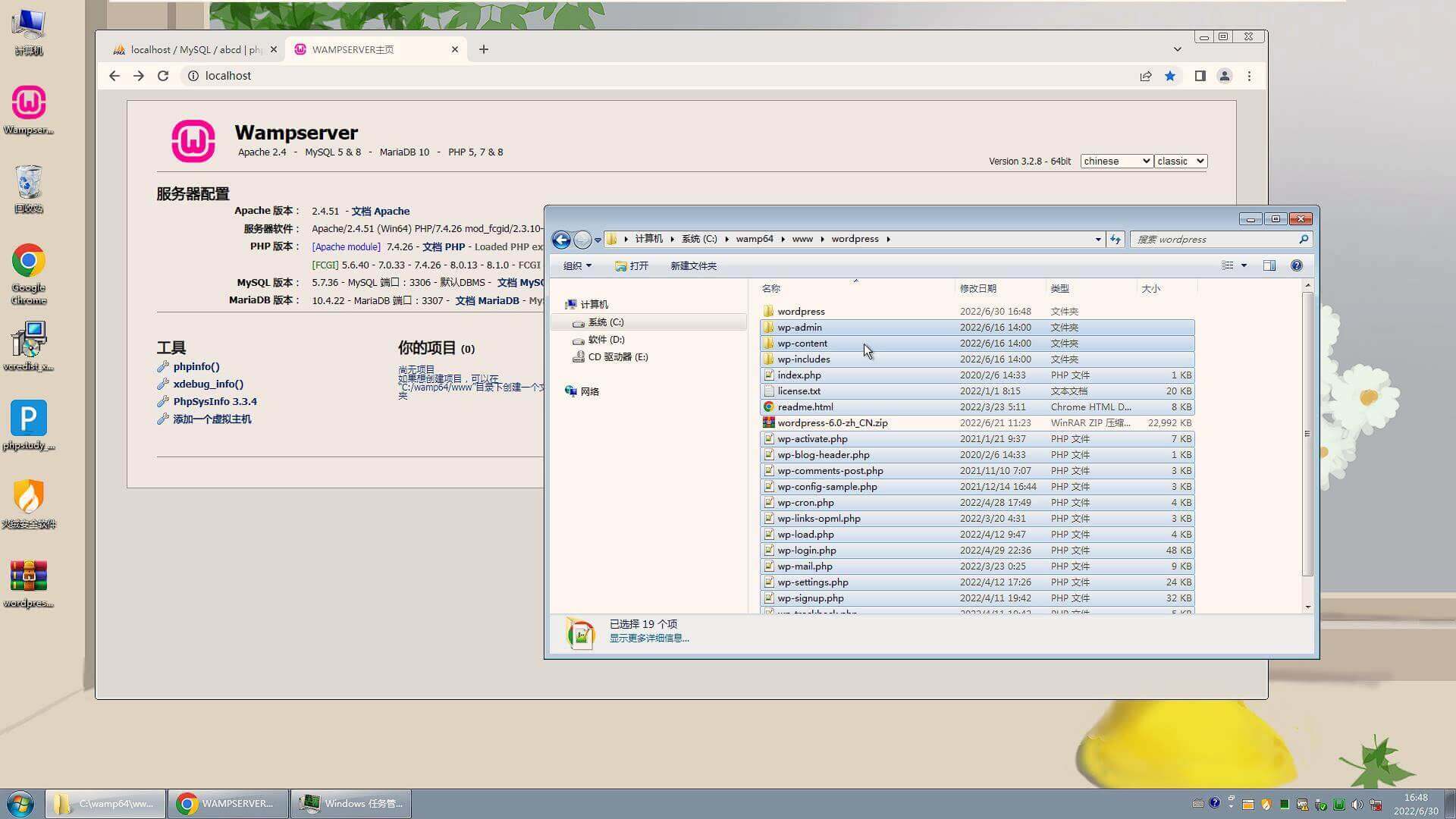Reload the localhost page
The height and width of the screenshot is (819, 1456).
click(162, 76)
